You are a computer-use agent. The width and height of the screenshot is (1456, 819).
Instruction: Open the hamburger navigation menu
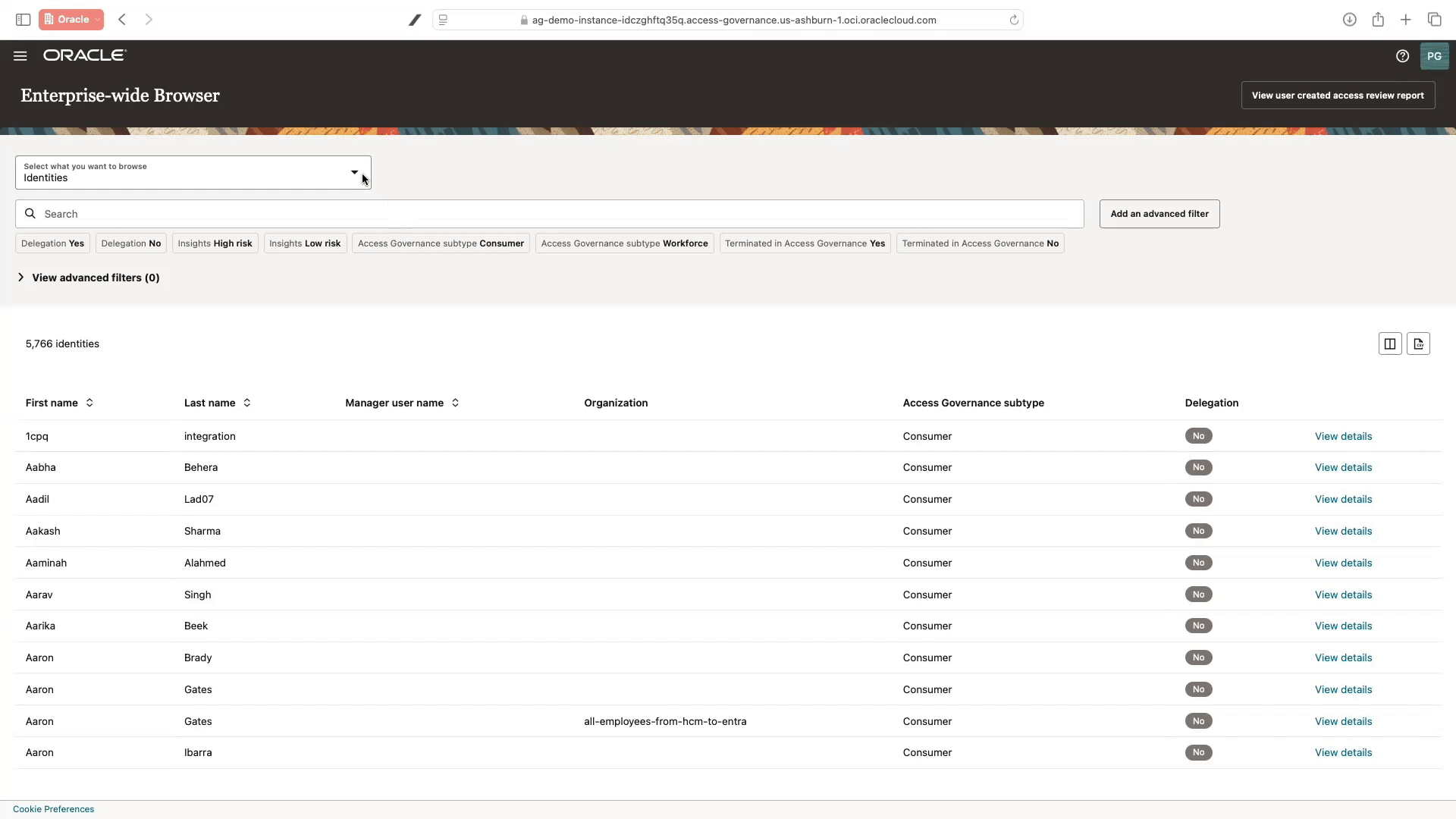[20, 55]
